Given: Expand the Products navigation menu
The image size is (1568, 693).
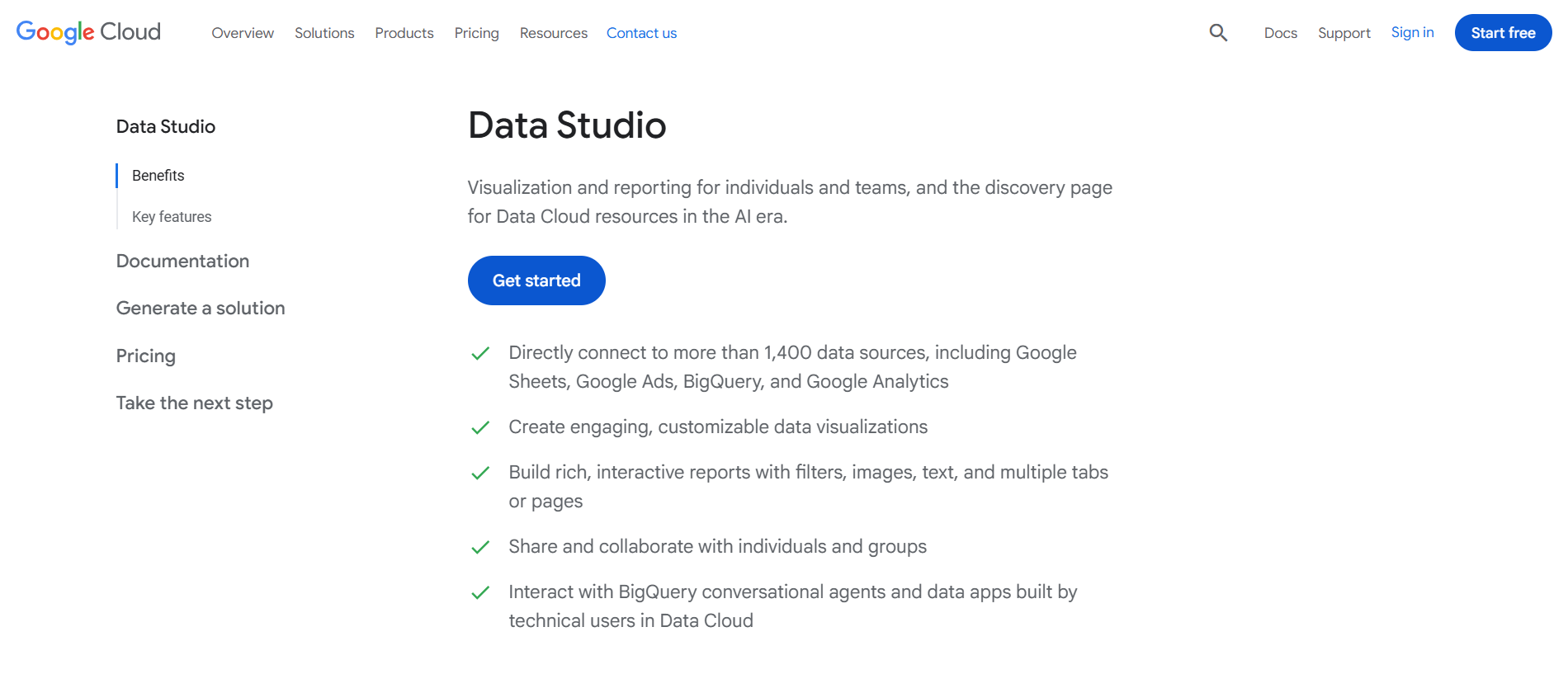Looking at the screenshot, I should click(x=404, y=33).
